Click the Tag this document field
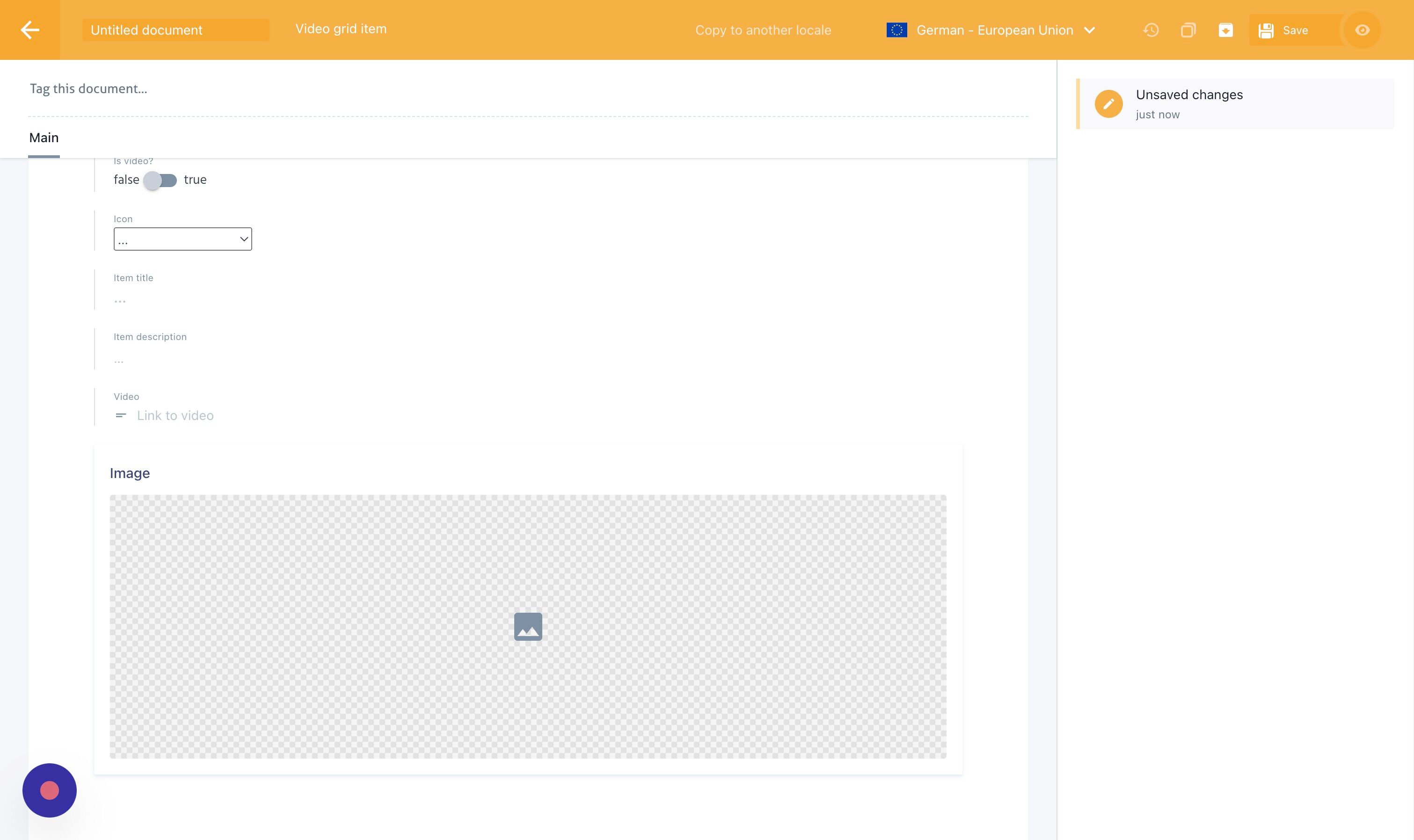The width and height of the screenshot is (1414, 840). [x=88, y=89]
